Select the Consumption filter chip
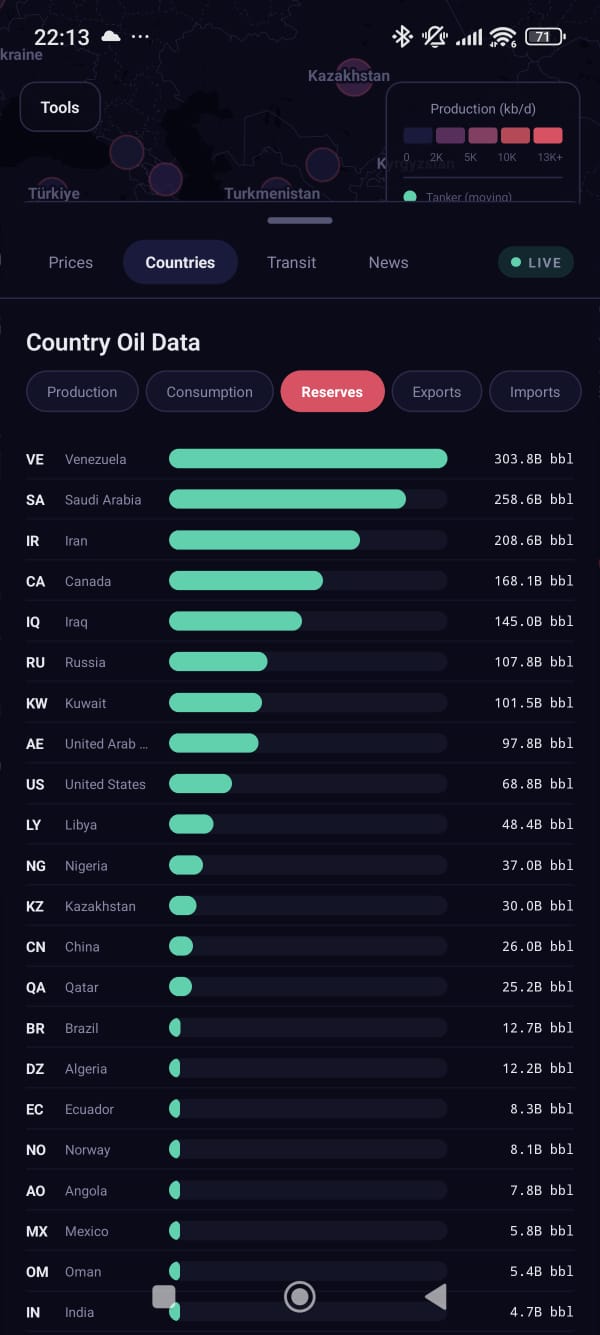Image resolution: width=600 pixels, height=1335 pixels. pos(209,392)
